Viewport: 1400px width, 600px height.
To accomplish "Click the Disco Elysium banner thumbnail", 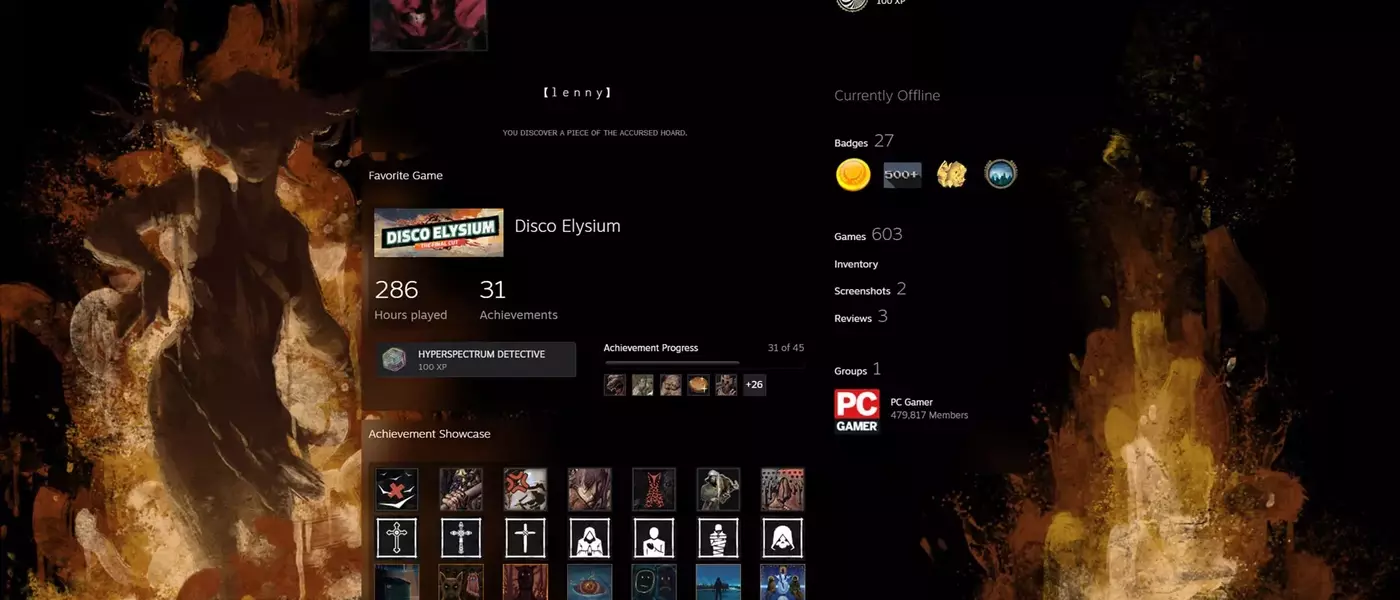I will coord(439,233).
